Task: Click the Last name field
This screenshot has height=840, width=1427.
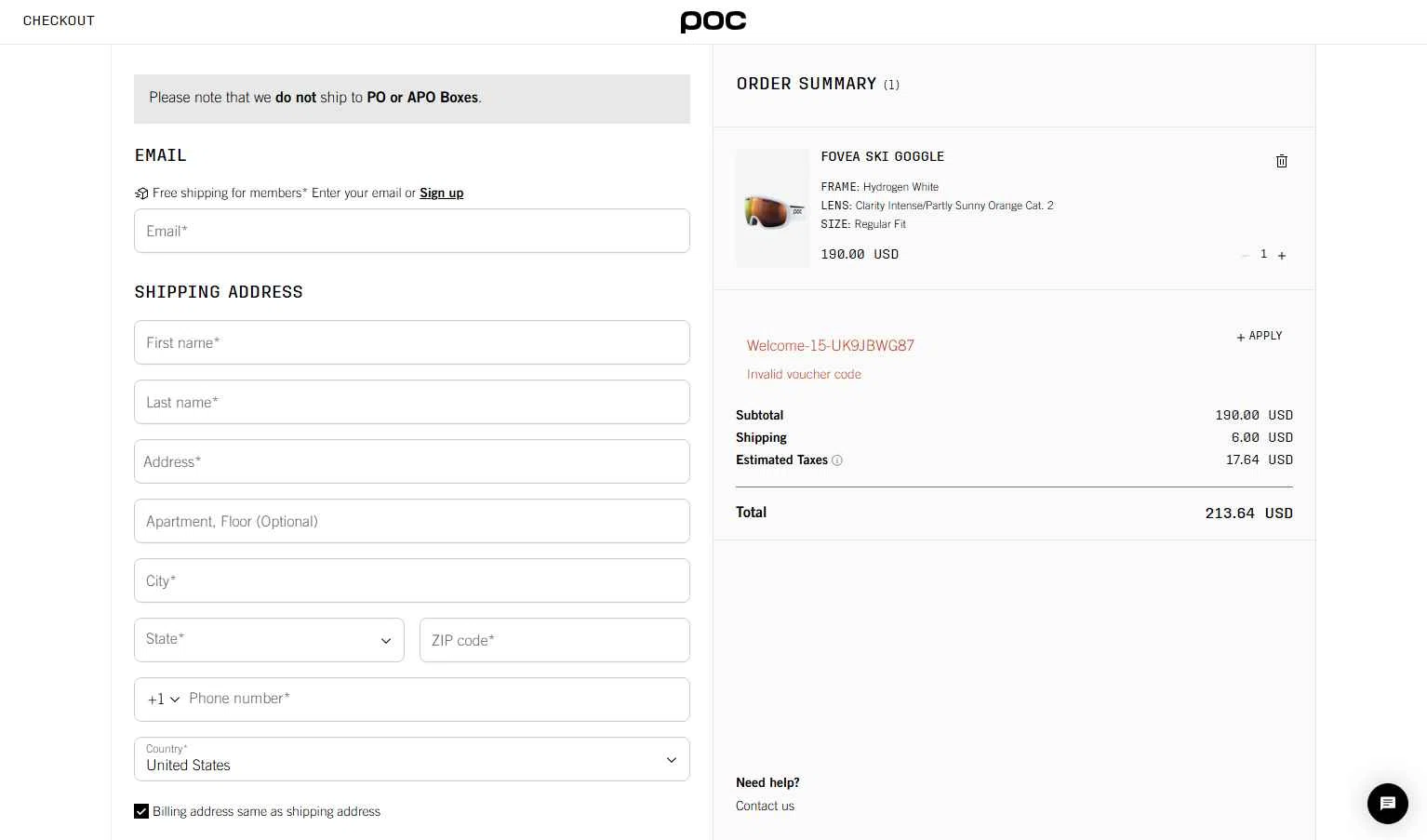Action: click(412, 402)
